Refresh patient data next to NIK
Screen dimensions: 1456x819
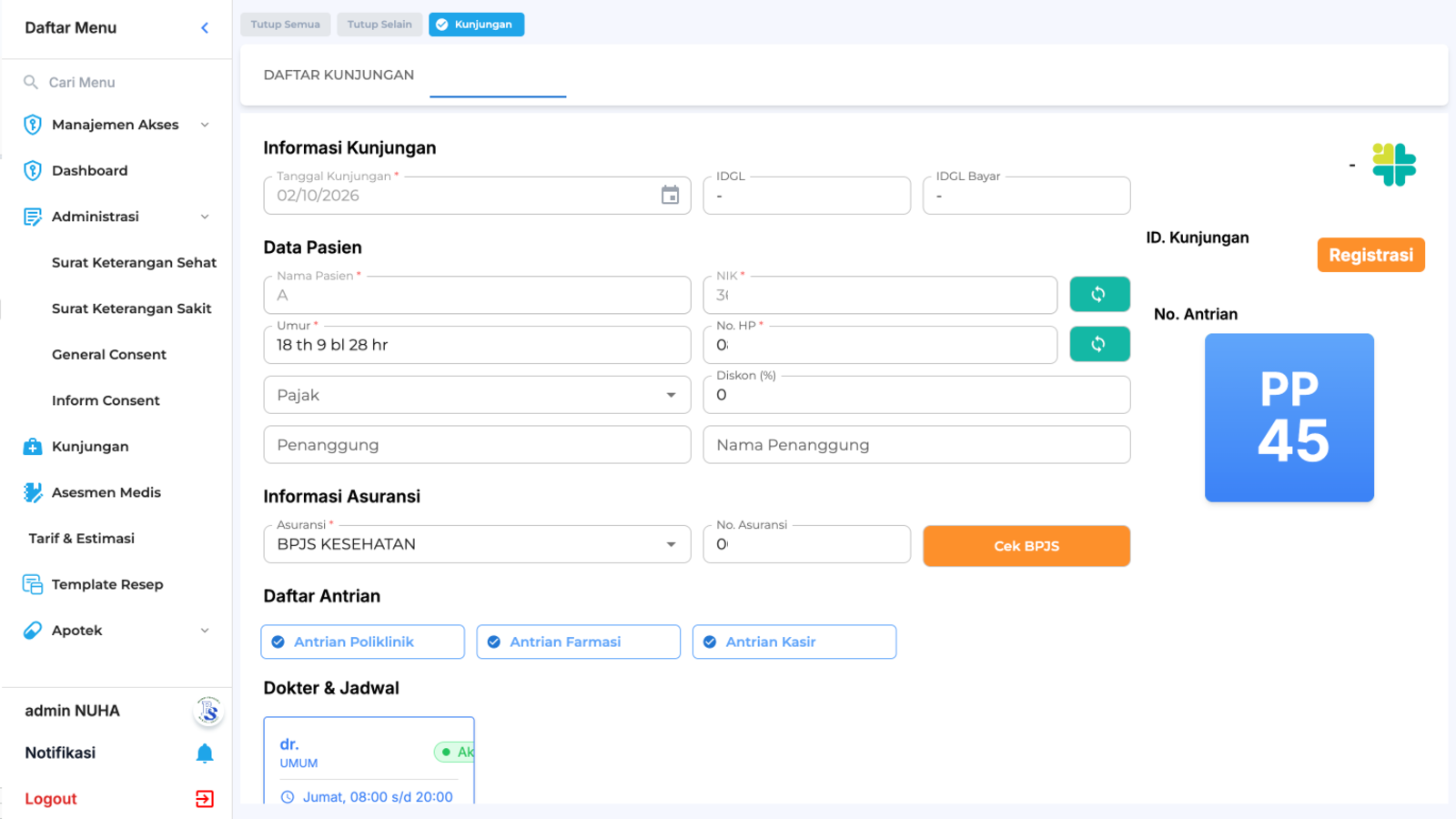pos(1099,294)
